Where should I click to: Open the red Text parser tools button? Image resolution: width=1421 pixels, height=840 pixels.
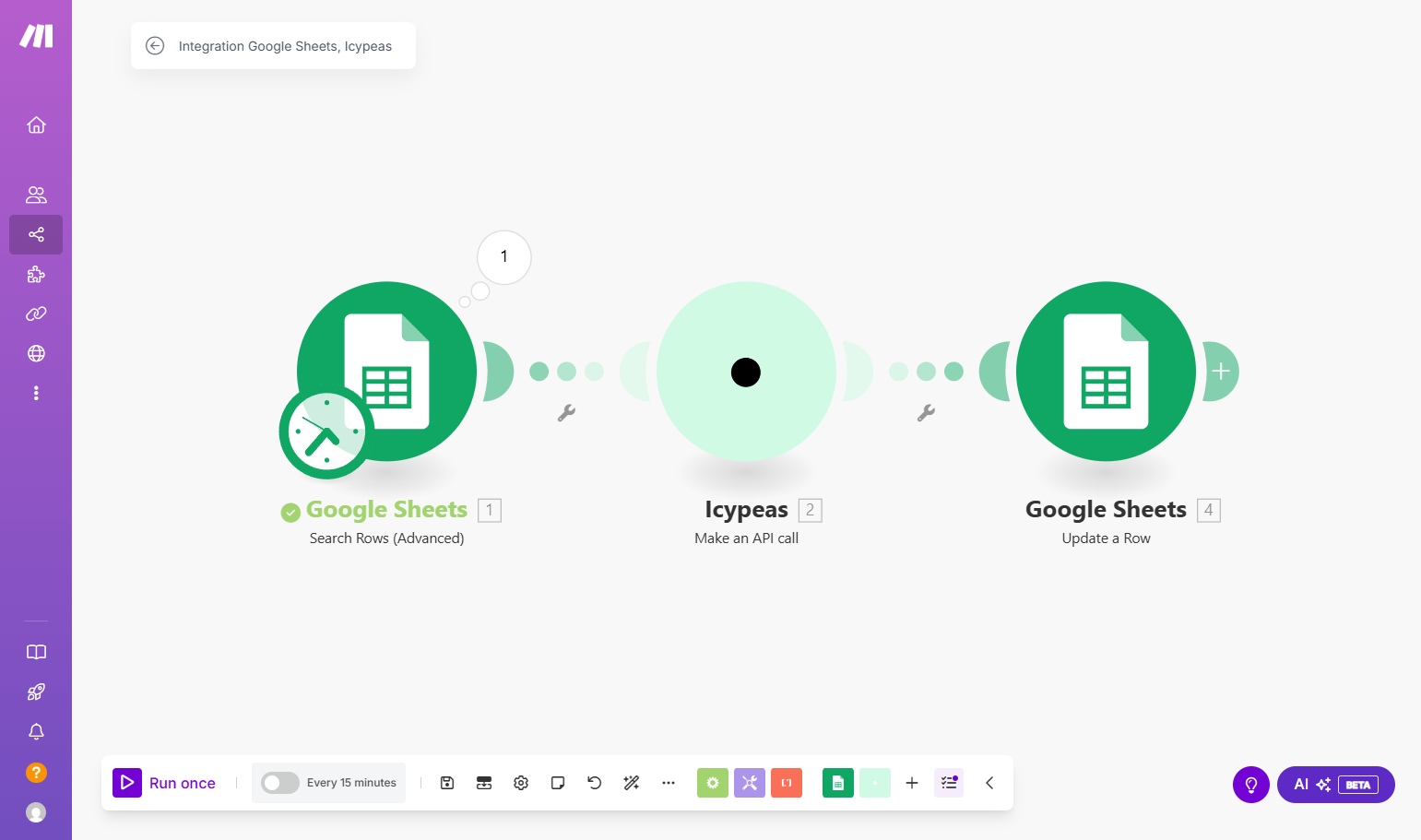click(x=787, y=783)
